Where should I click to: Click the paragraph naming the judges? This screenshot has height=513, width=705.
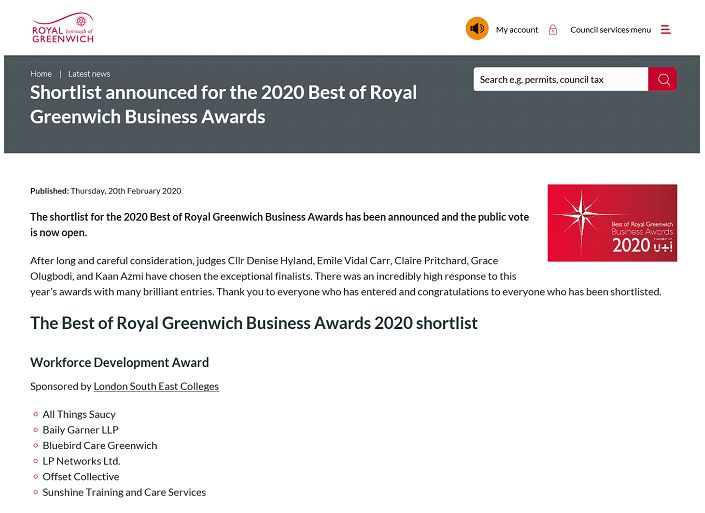346,276
